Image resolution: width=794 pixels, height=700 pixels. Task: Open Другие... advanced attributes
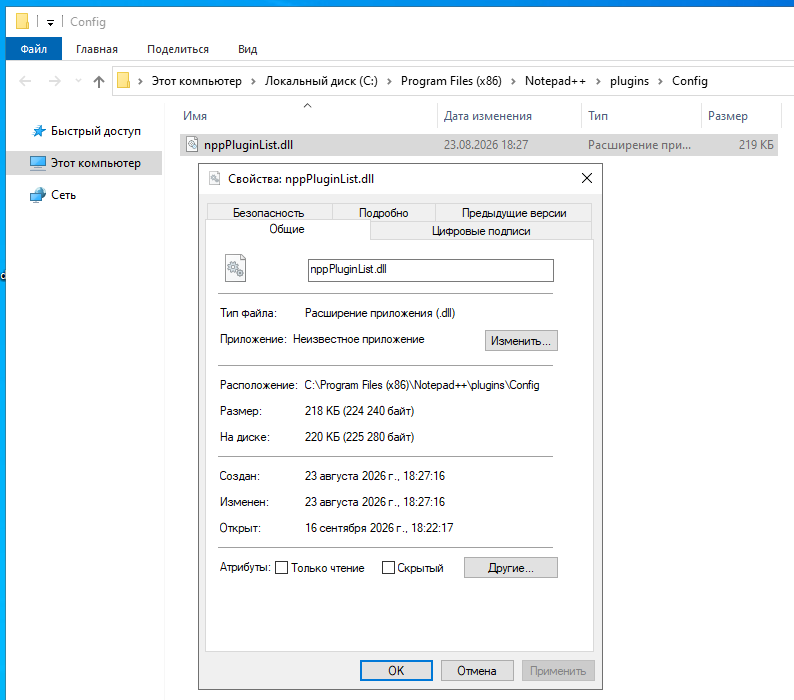tap(511, 568)
